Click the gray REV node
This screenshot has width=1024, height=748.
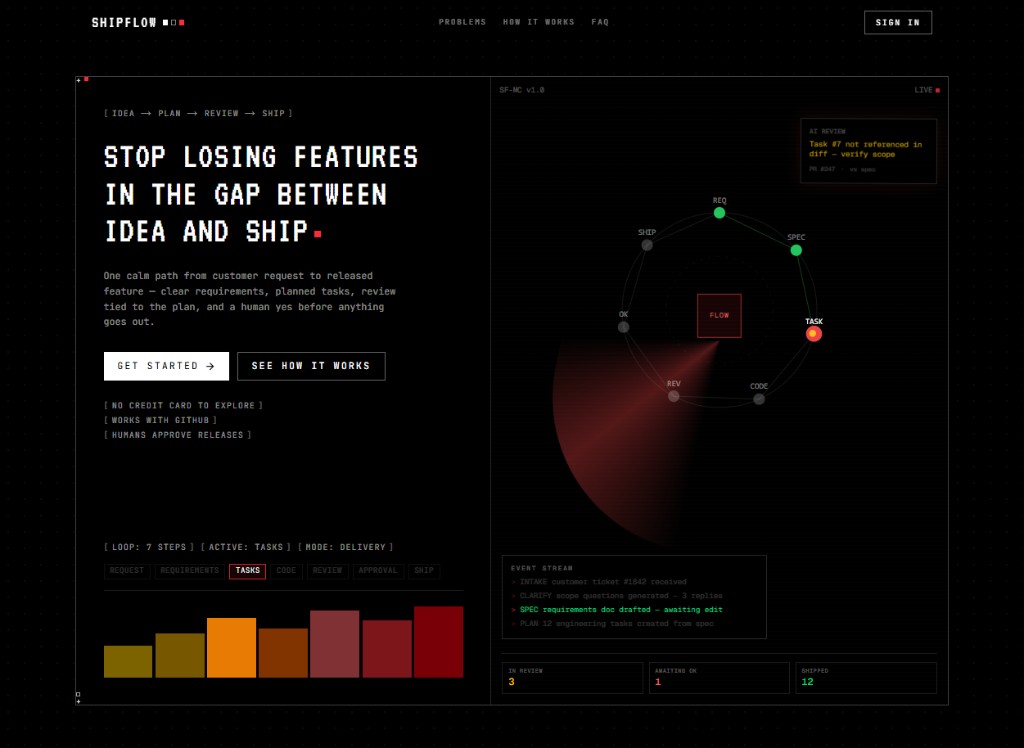[x=673, y=396]
